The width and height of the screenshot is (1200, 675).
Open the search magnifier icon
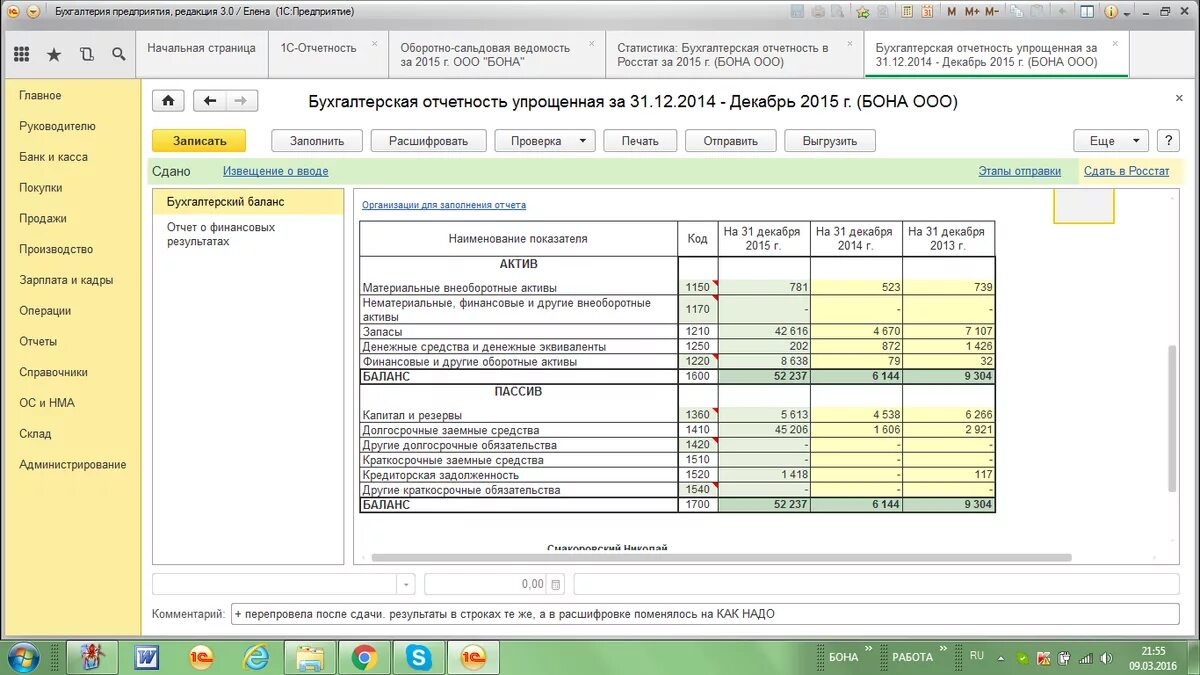coord(118,54)
